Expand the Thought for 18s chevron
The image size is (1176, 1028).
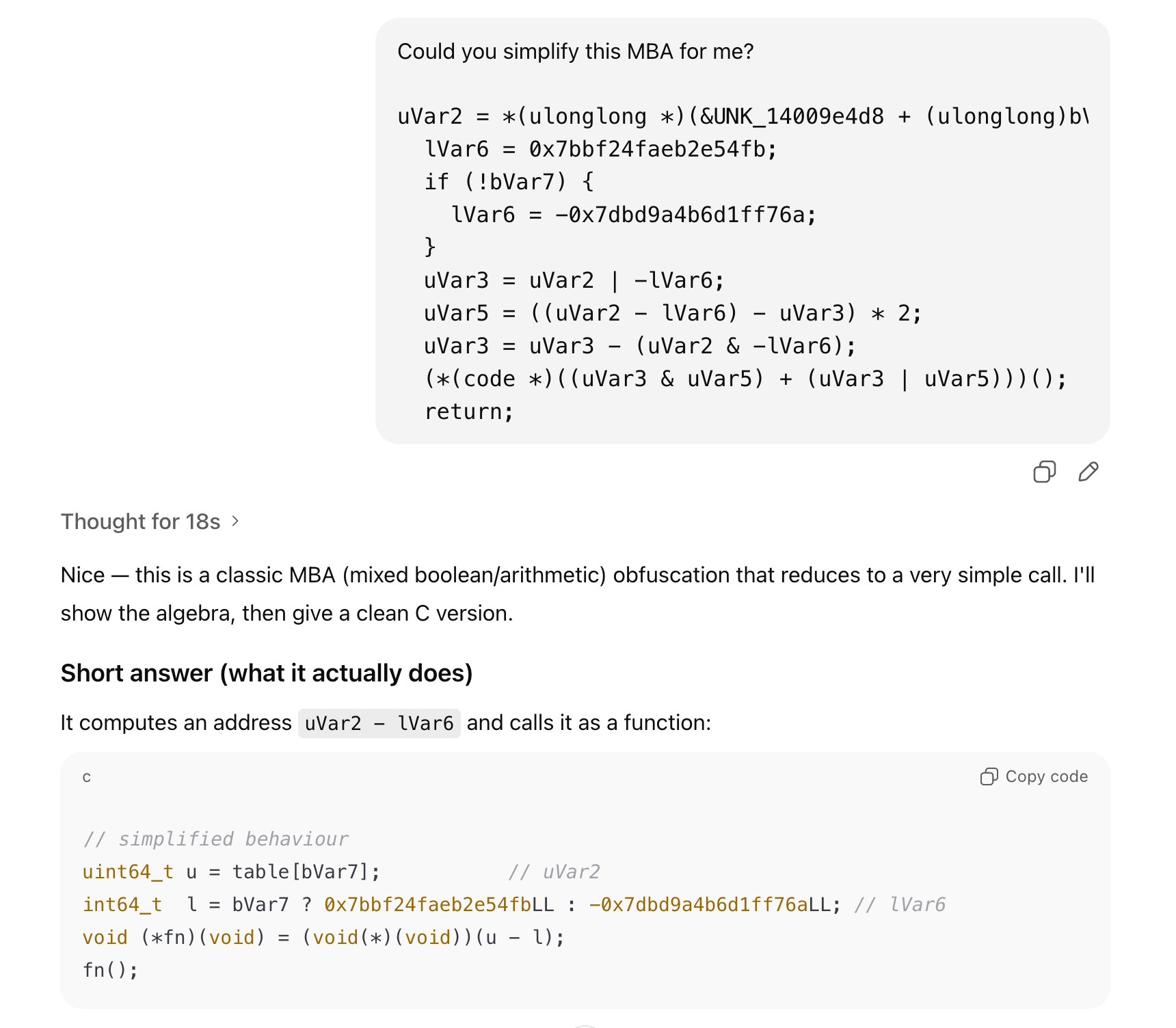click(x=236, y=521)
